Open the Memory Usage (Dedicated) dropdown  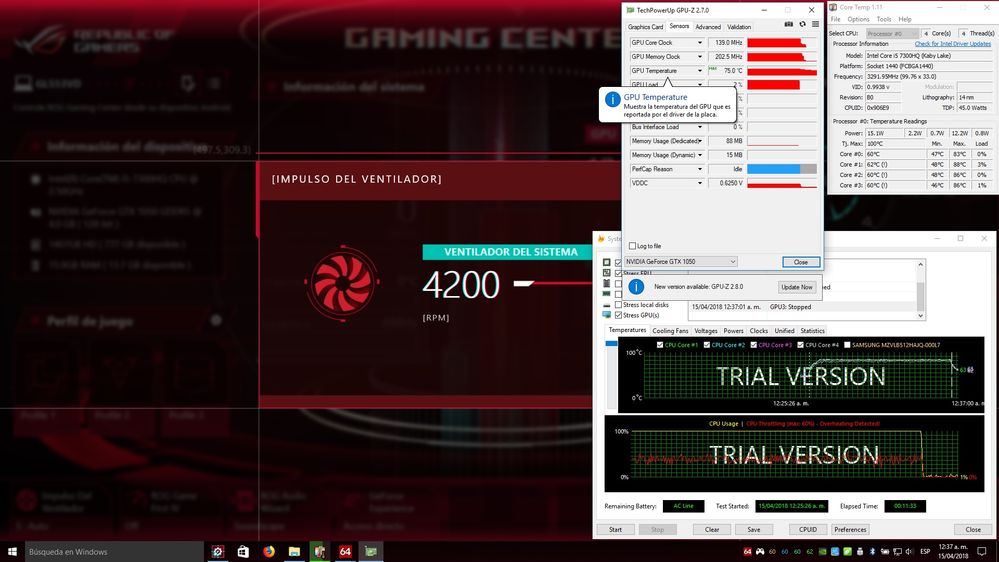tap(700, 141)
